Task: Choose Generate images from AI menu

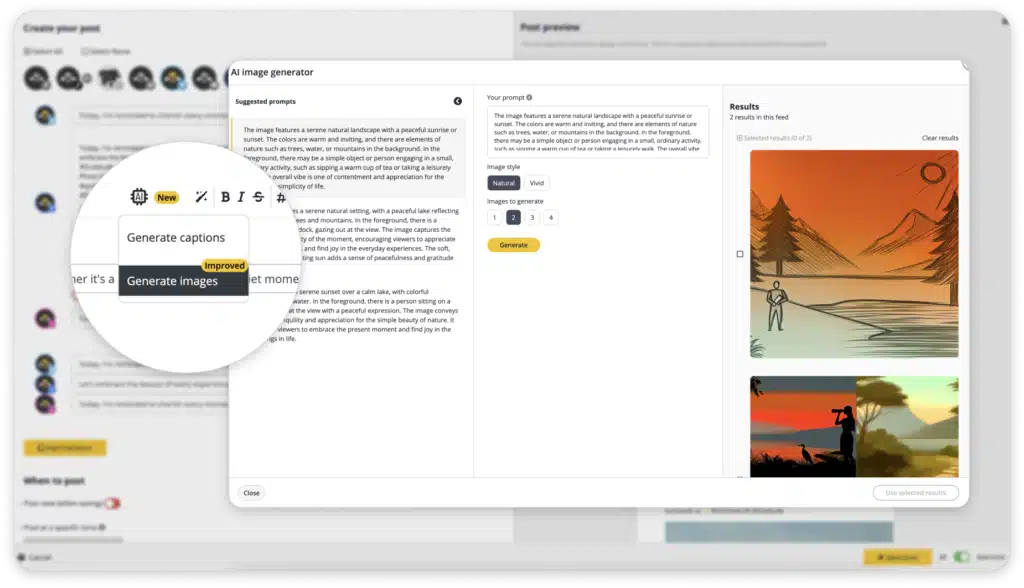Action: pyautogui.click(x=184, y=281)
